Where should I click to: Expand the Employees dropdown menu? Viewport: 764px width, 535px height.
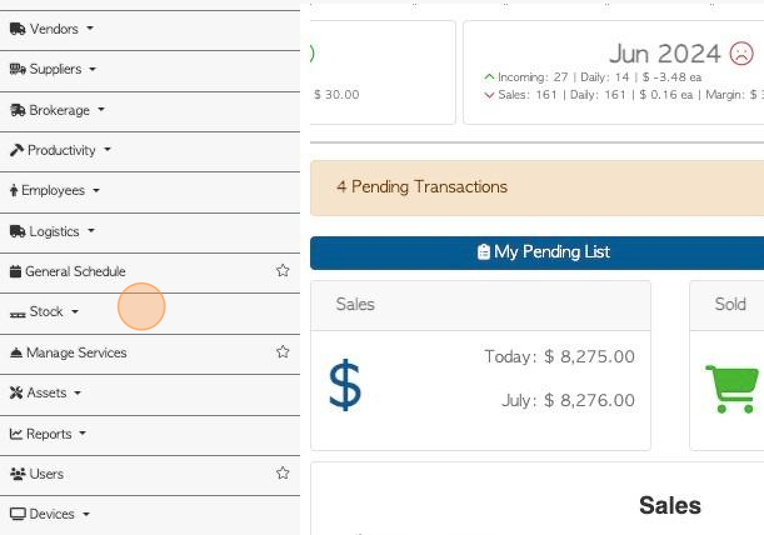(x=96, y=191)
